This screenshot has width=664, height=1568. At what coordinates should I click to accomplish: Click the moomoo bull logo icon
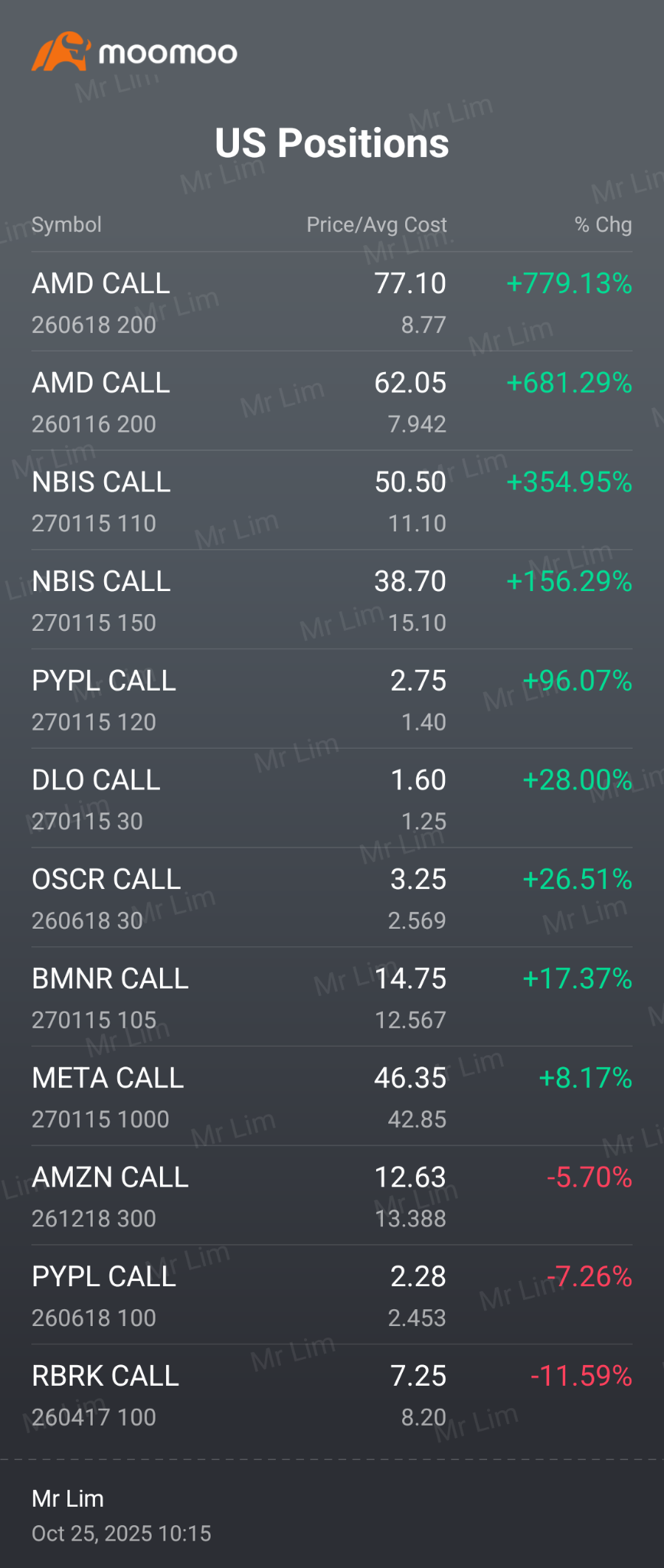click(x=61, y=51)
